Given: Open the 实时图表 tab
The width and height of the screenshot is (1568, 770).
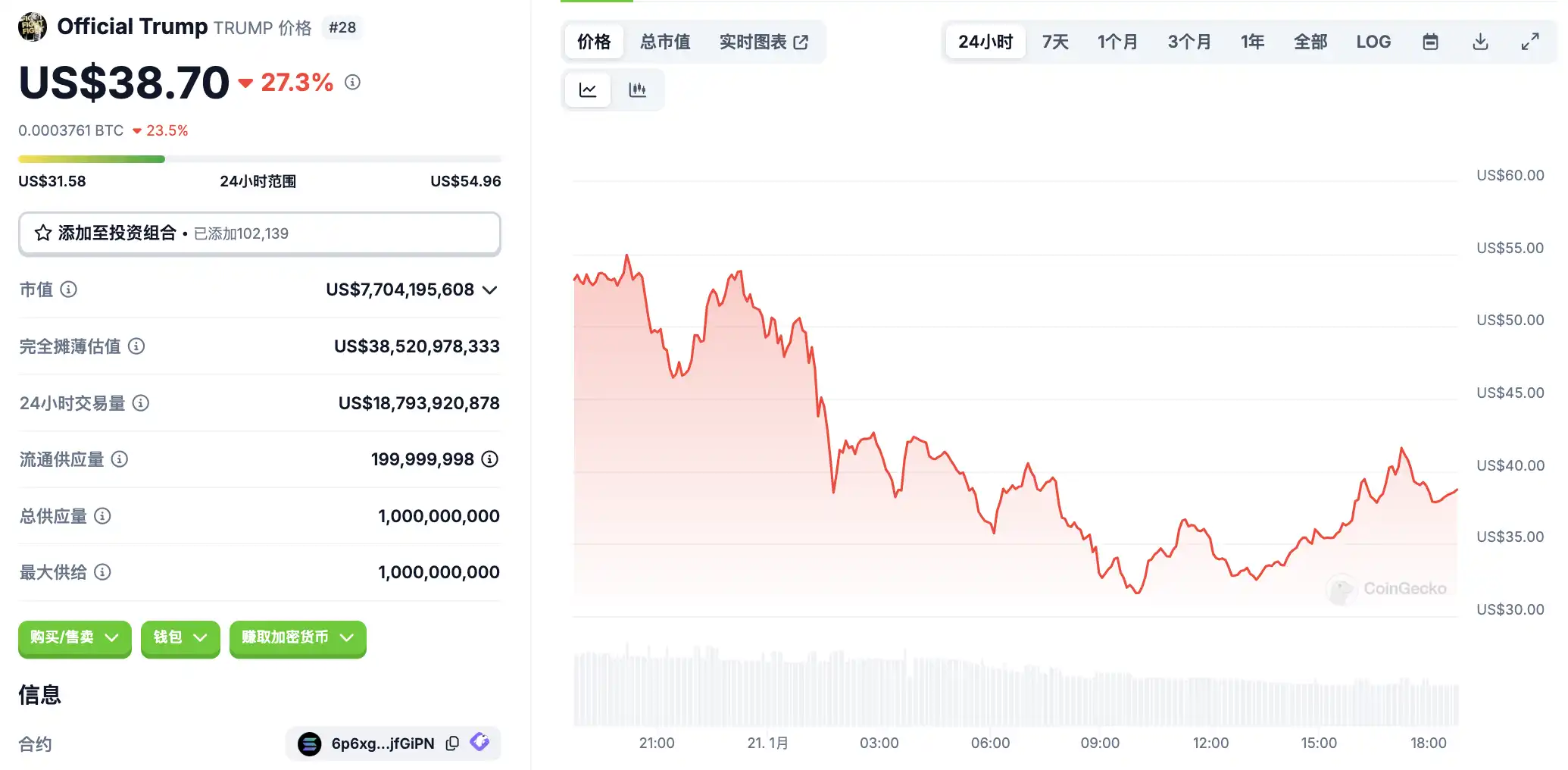Looking at the screenshot, I should (x=764, y=42).
